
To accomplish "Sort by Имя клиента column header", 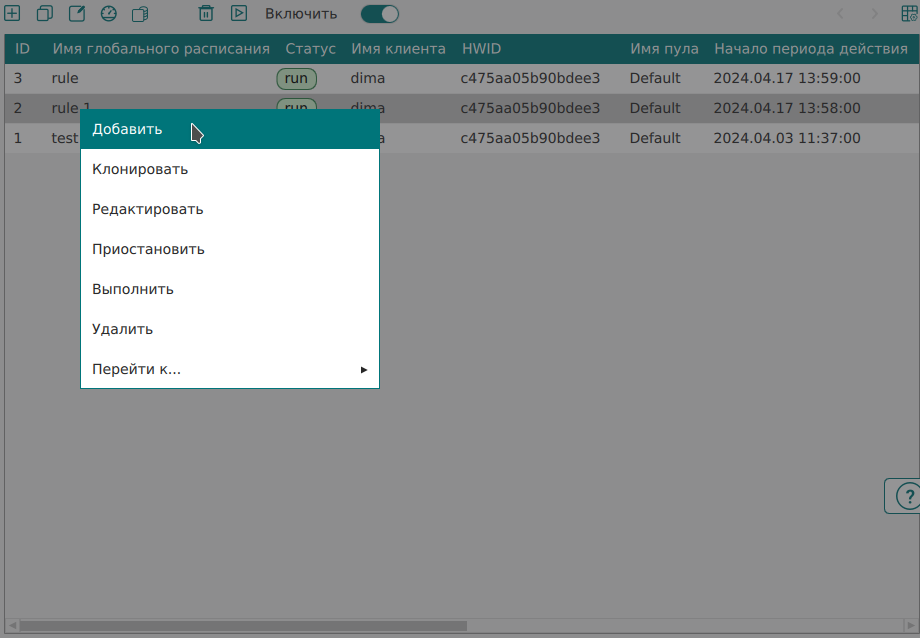I will [x=398, y=48].
